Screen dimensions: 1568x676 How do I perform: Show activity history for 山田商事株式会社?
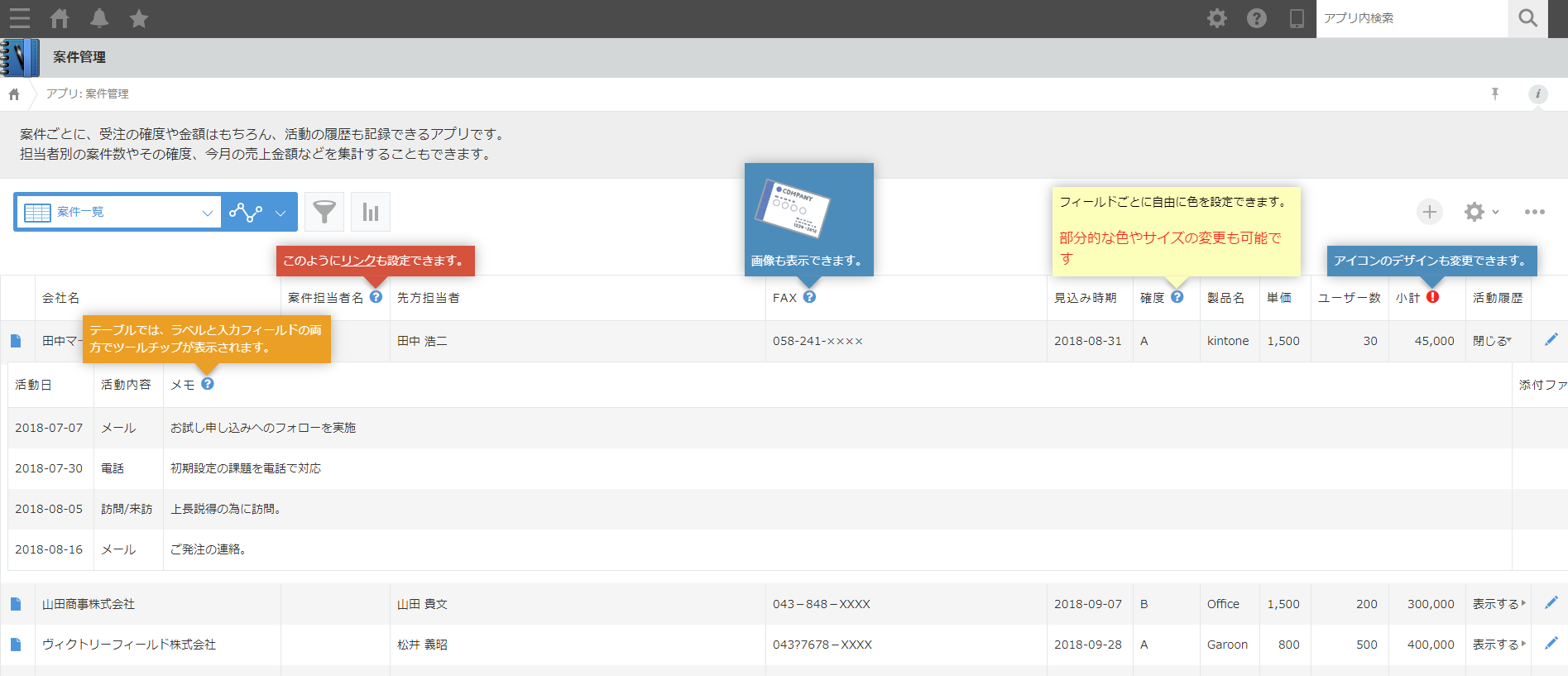coord(1498,604)
